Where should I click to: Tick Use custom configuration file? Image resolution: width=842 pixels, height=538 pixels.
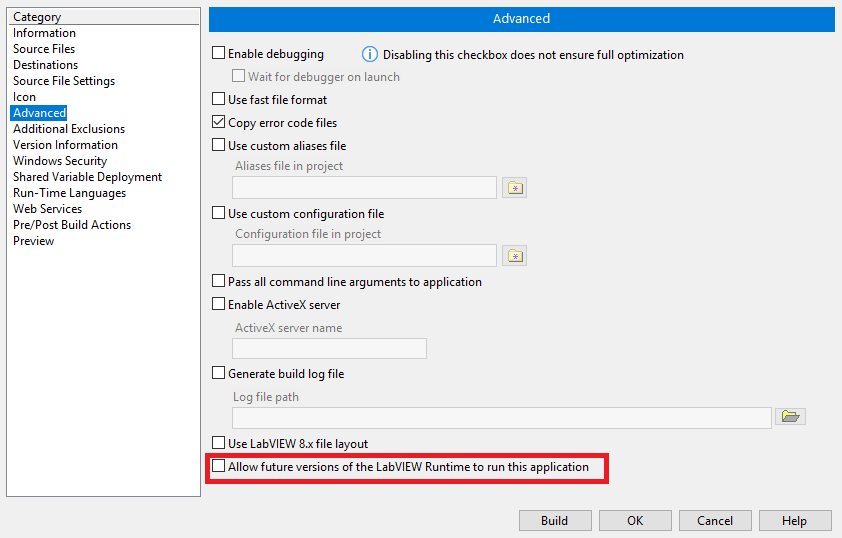[219, 213]
